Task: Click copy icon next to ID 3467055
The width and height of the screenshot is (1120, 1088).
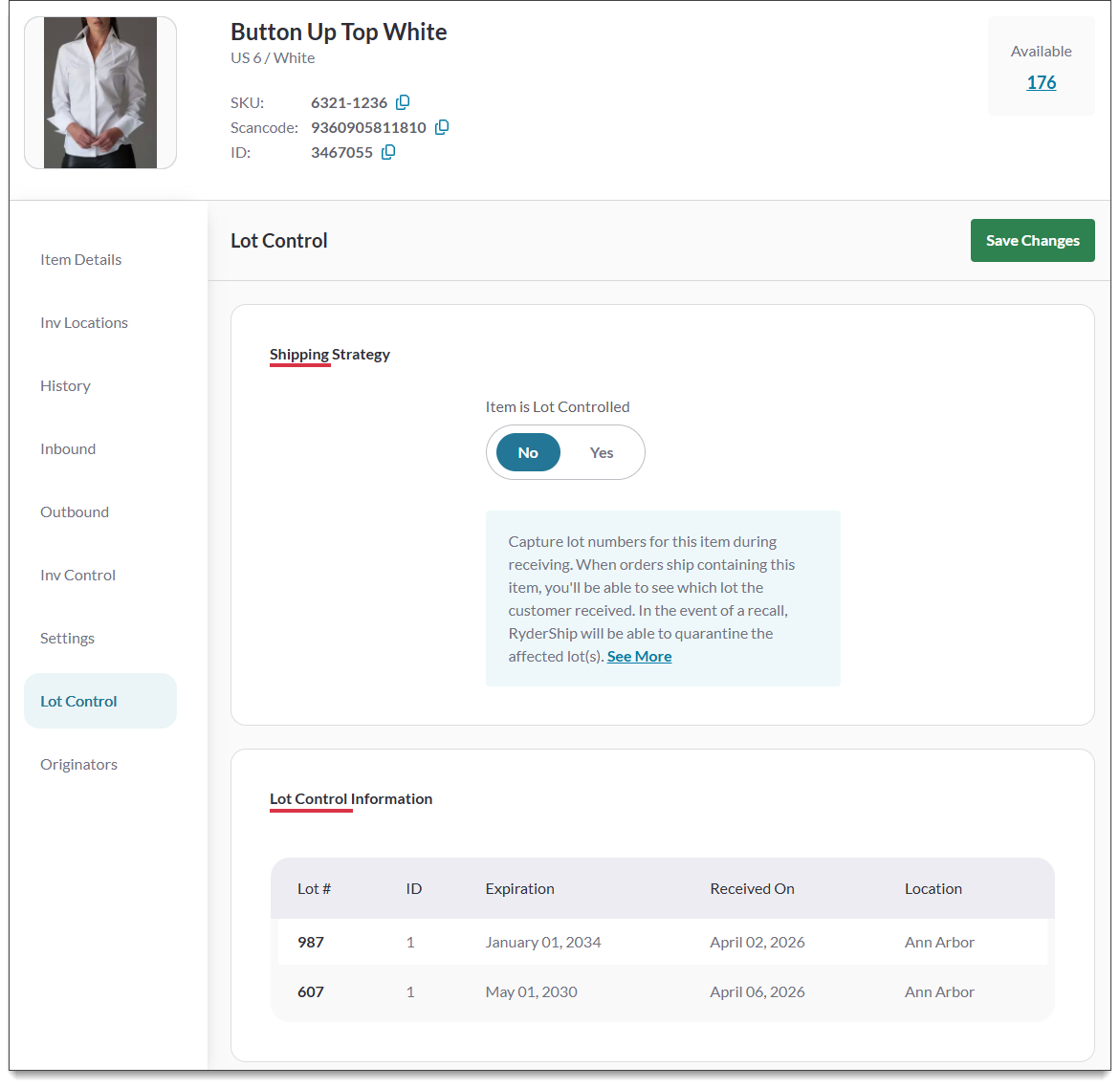Action: click(x=388, y=152)
